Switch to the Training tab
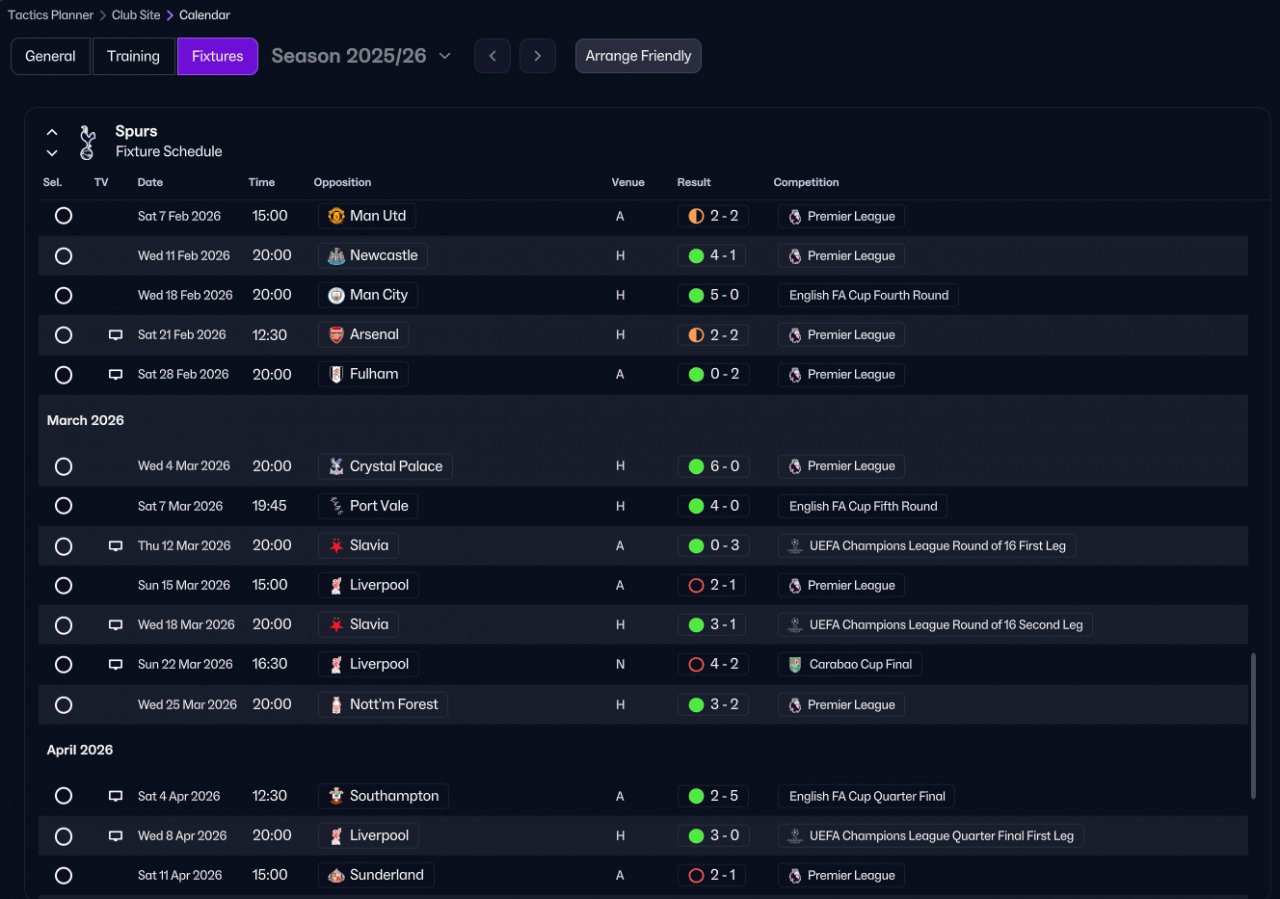Screen dimensions: 1280x899 [133, 56]
